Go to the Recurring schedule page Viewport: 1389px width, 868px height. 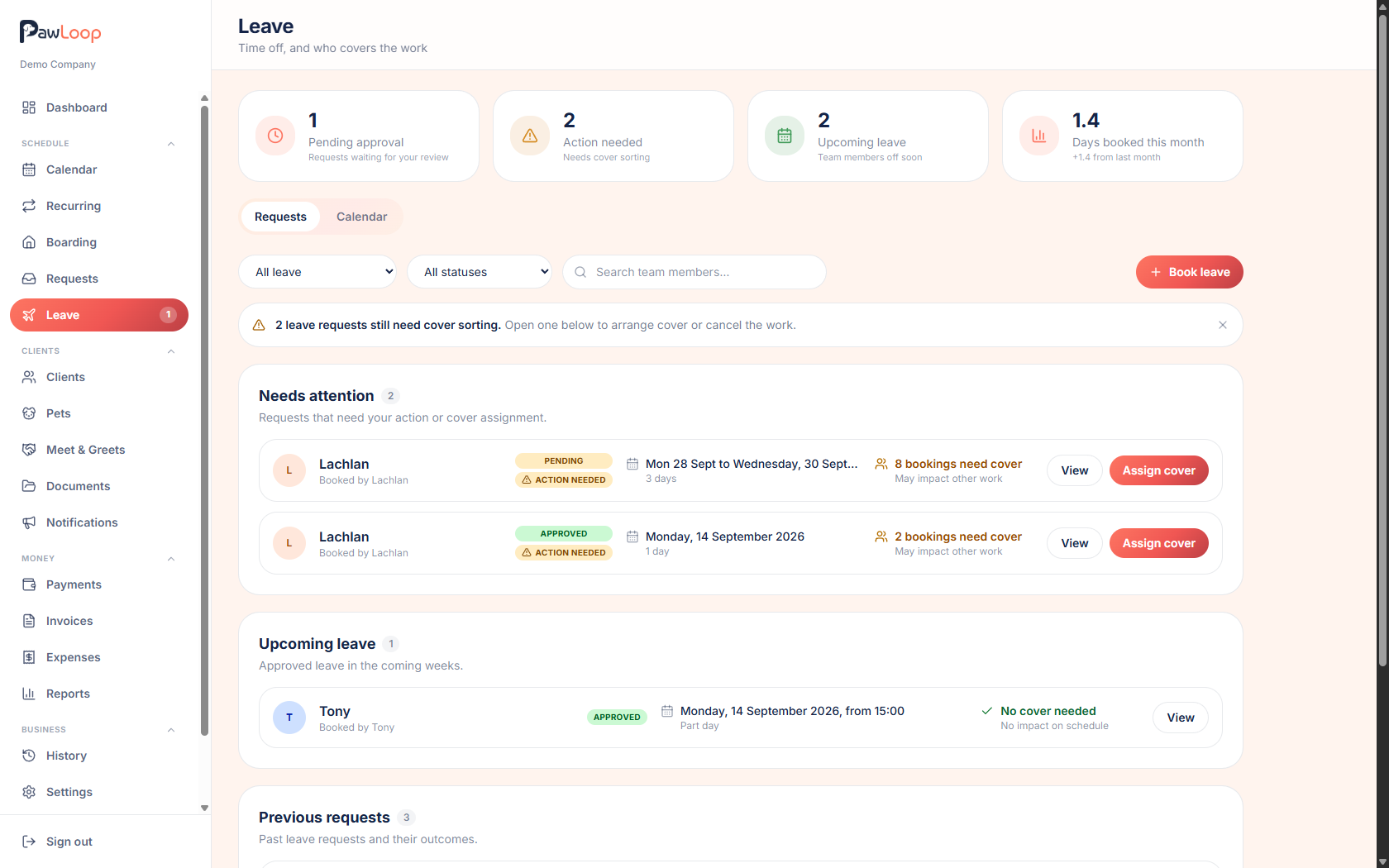click(99, 206)
